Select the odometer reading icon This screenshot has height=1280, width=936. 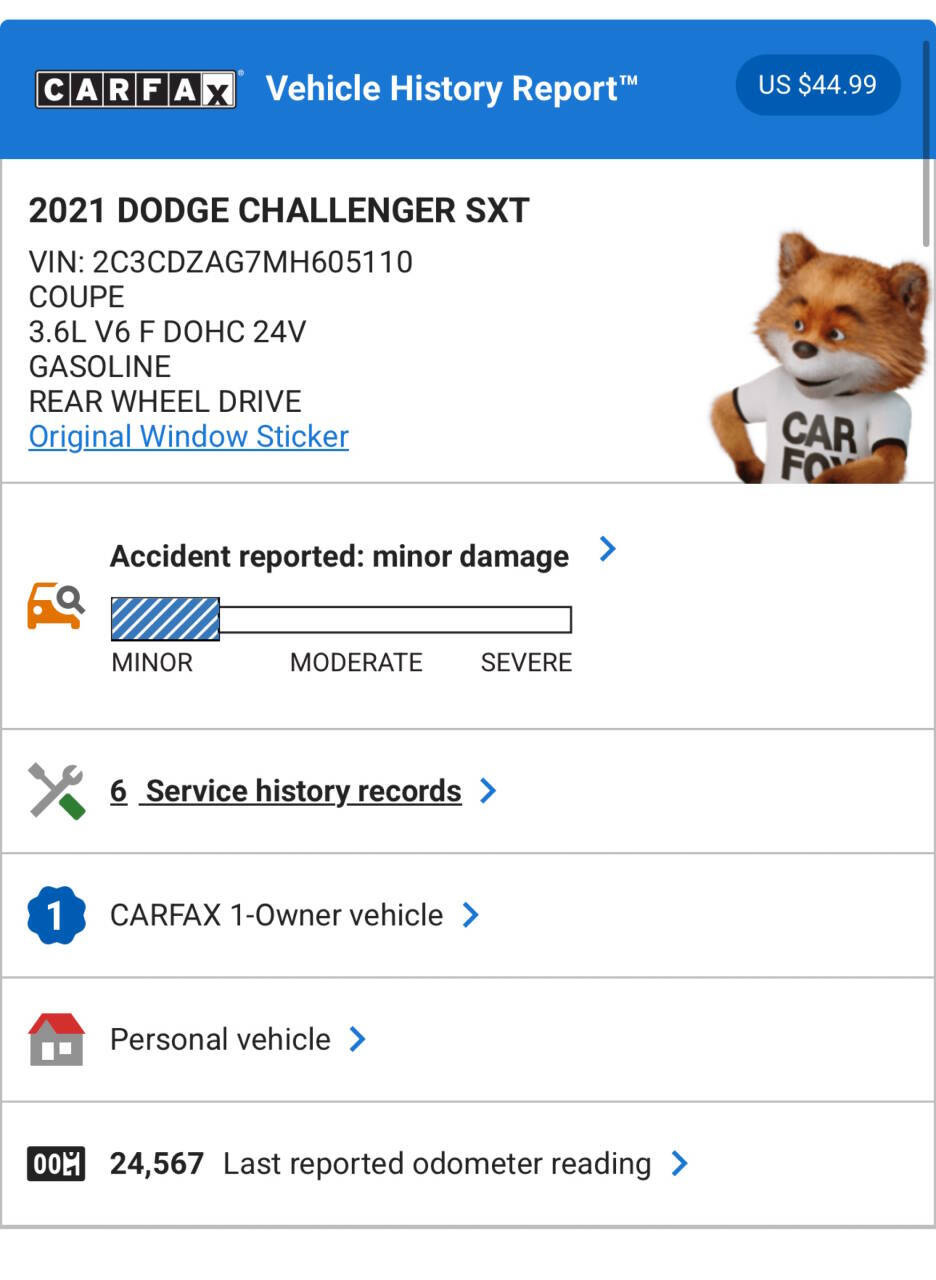tap(57, 1163)
